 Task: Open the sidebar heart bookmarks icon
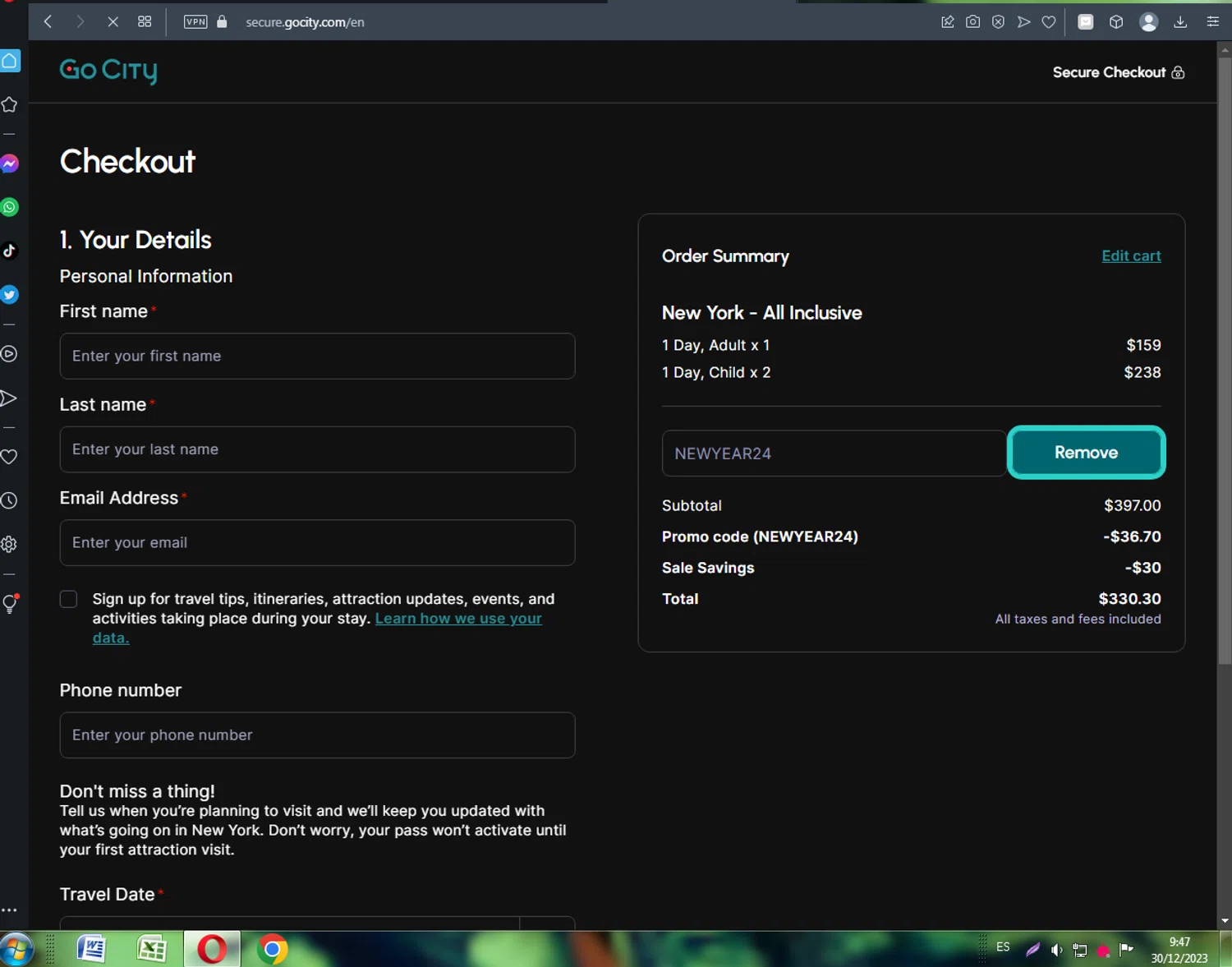point(9,457)
